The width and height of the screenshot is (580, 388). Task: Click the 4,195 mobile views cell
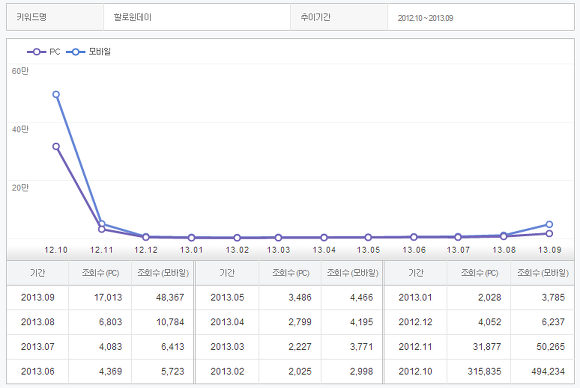pos(352,322)
